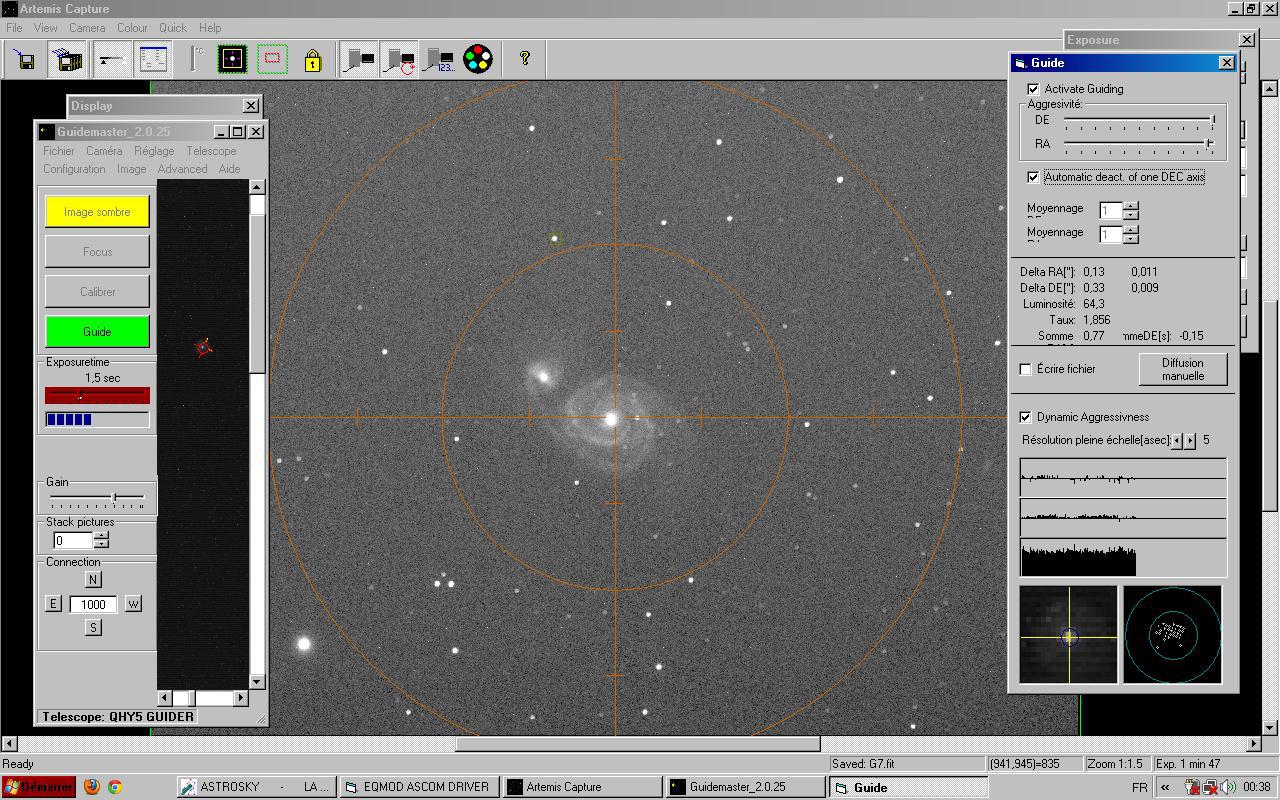Switch to EQMOD ASCOM DRIVER taskbar window
The height and width of the screenshot is (800, 1280).
(x=418, y=787)
